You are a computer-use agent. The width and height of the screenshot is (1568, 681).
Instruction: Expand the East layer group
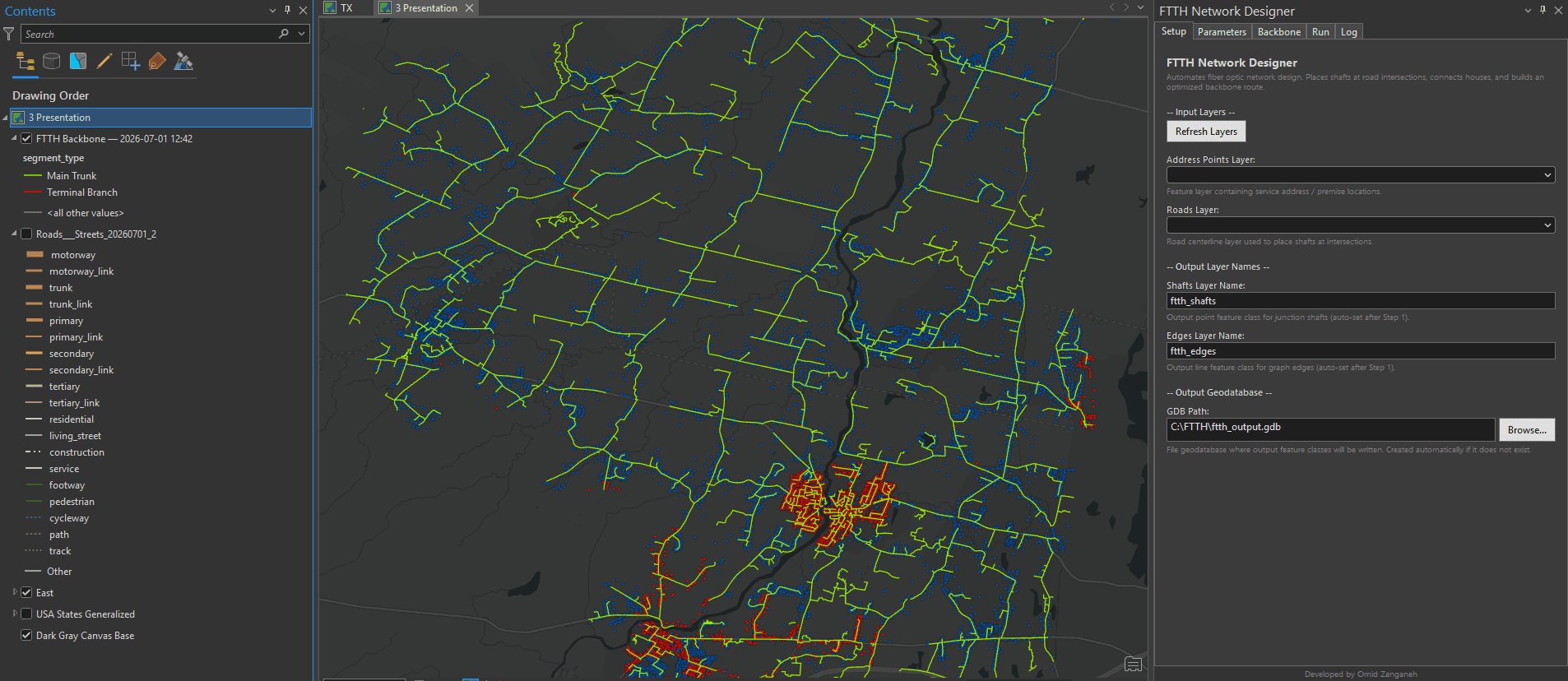tap(15, 592)
